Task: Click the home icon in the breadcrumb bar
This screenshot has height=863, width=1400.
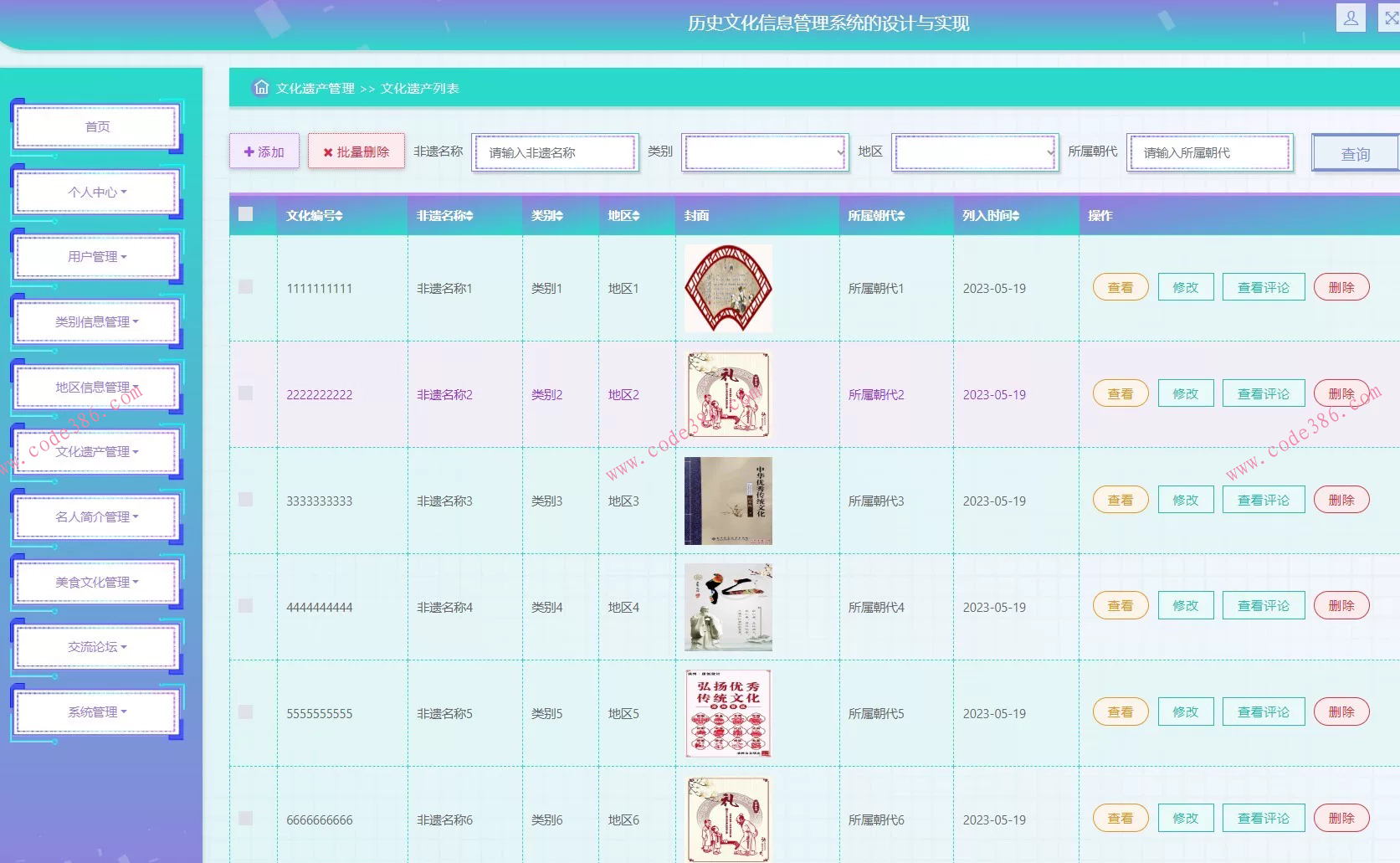Action: (x=260, y=87)
